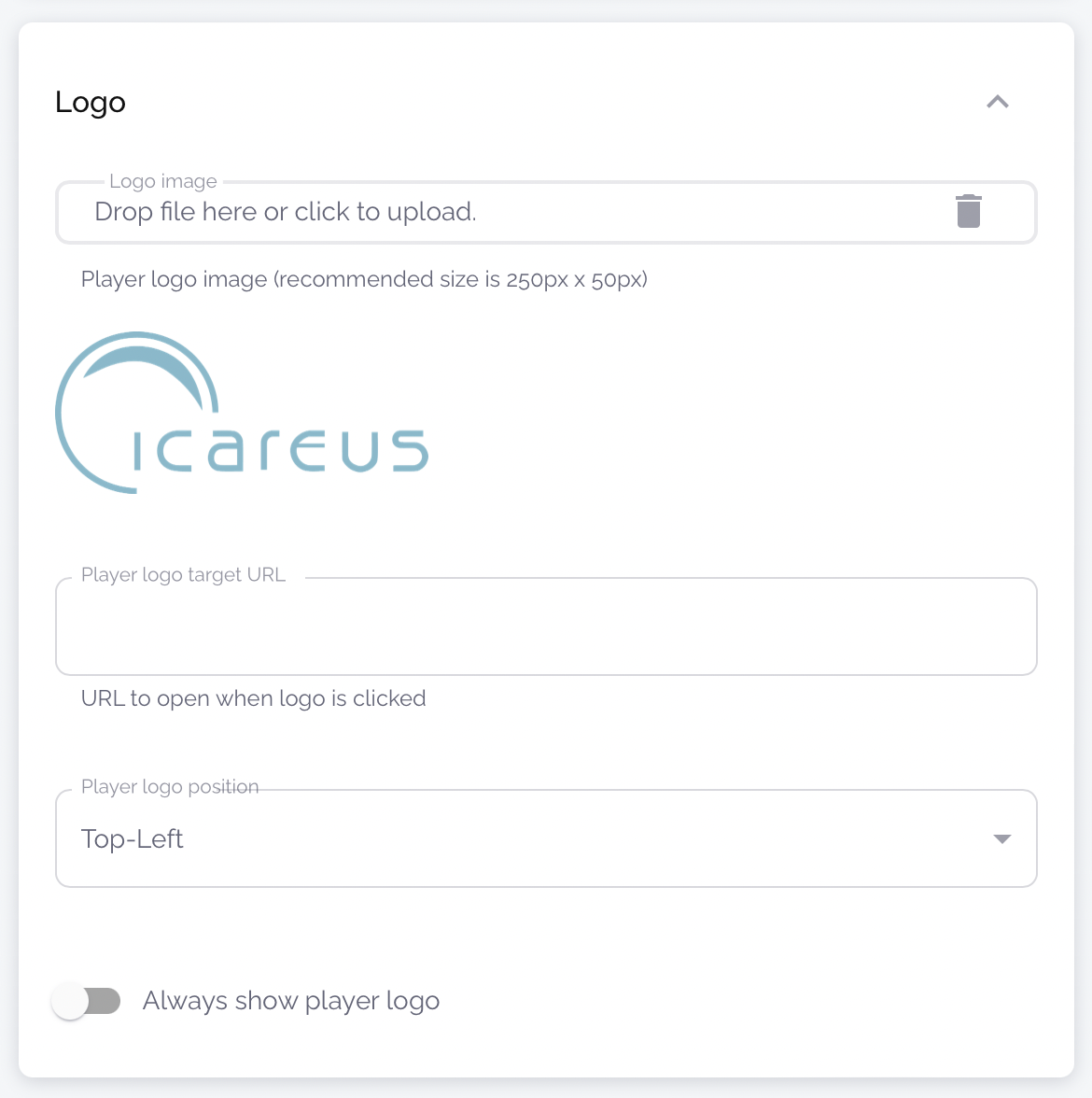1092x1098 pixels.
Task: Click the "Player logo target URL" label
Action: [183, 575]
